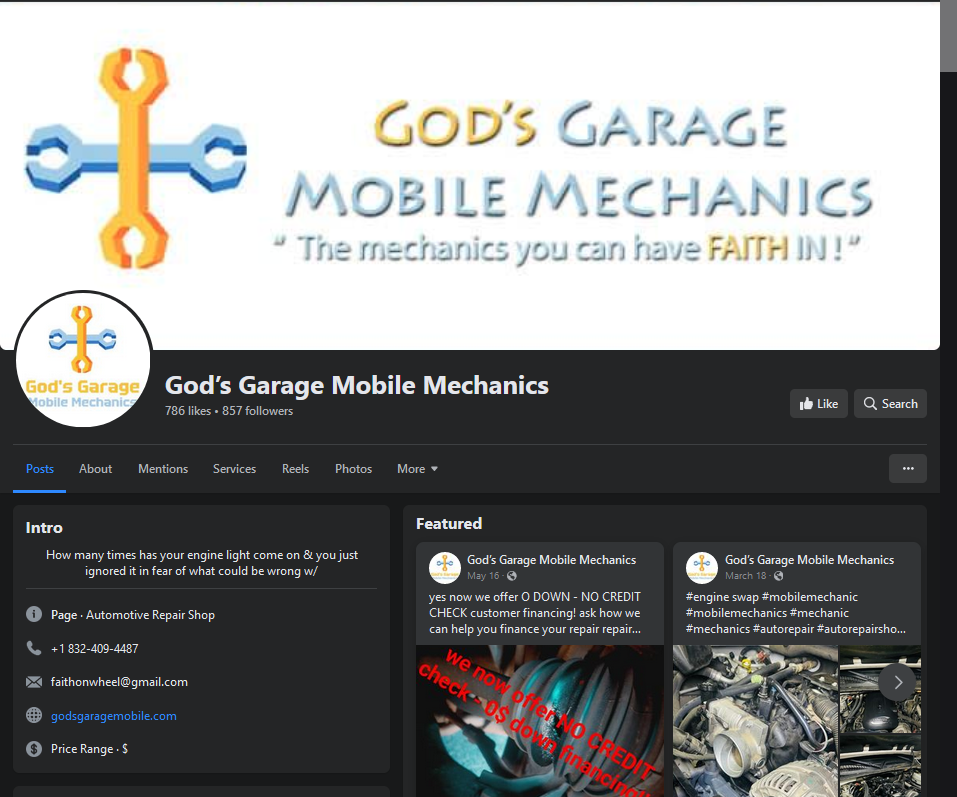Click the email envelope icon
This screenshot has width=957, height=797.
click(x=33, y=681)
